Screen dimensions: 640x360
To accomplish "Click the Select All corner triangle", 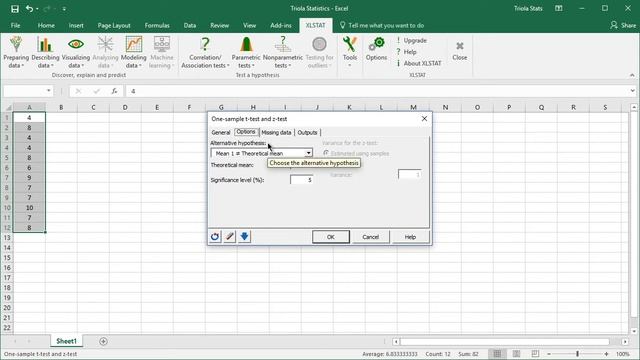I will [7, 107].
